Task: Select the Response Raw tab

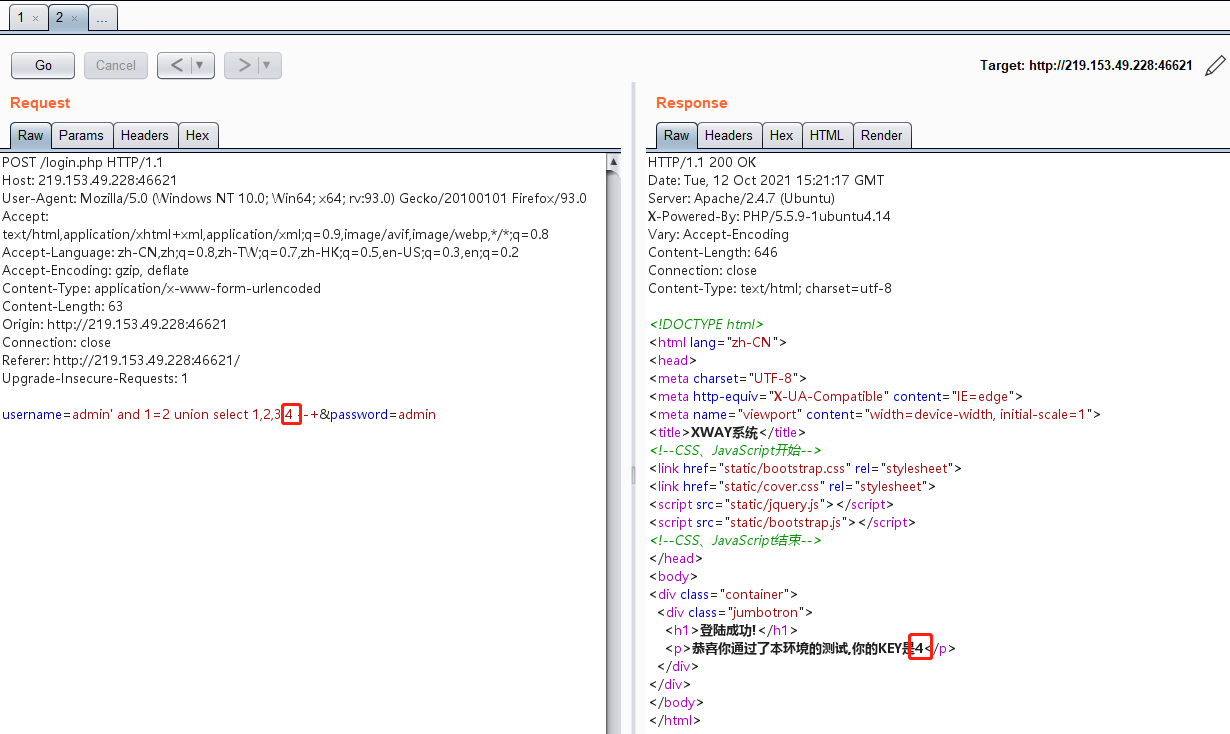Action: coord(677,135)
